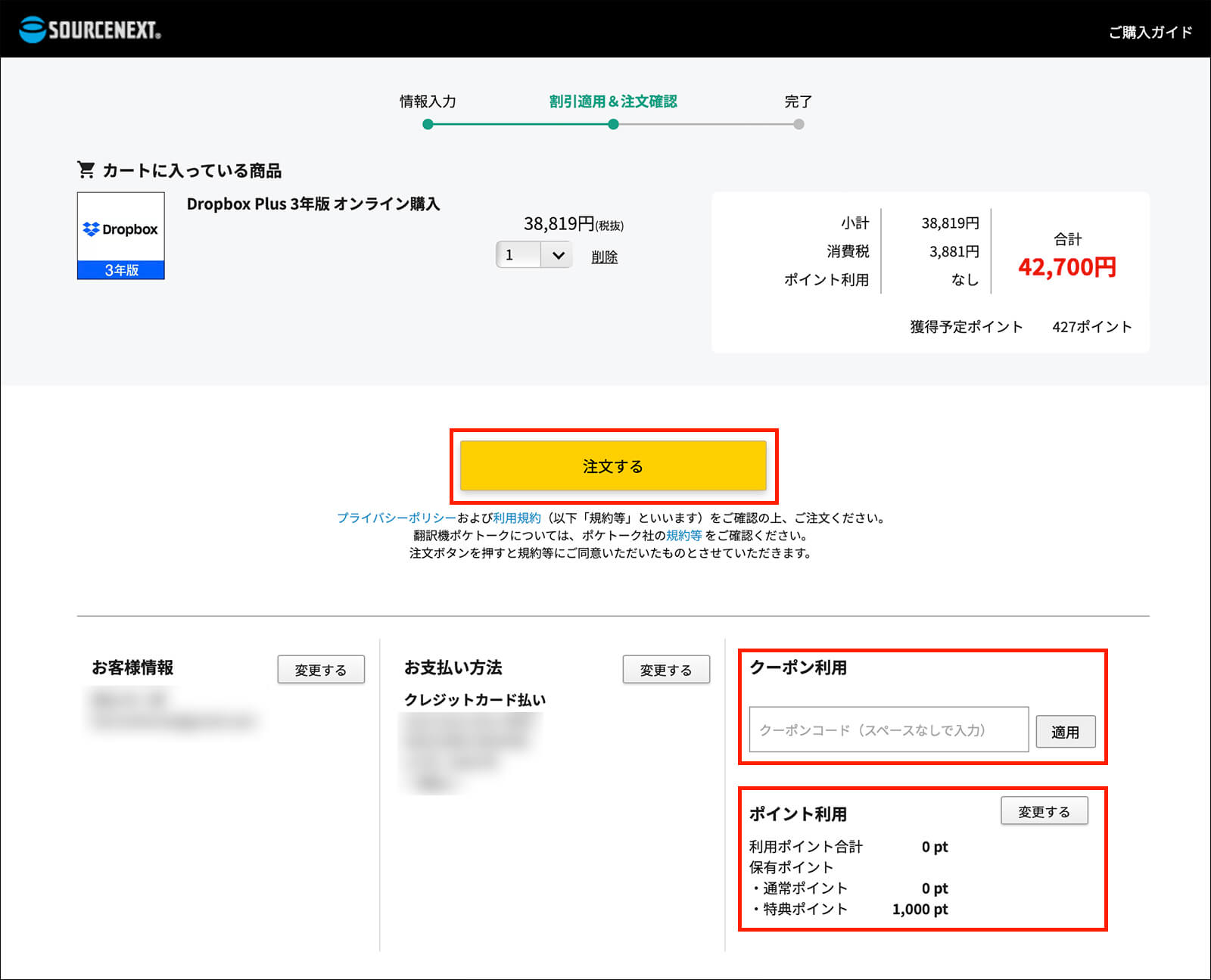Image resolution: width=1211 pixels, height=980 pixels.
Task: Click the 削除 link to remove item
Action: pyautogui.click(x=605, y=257)
